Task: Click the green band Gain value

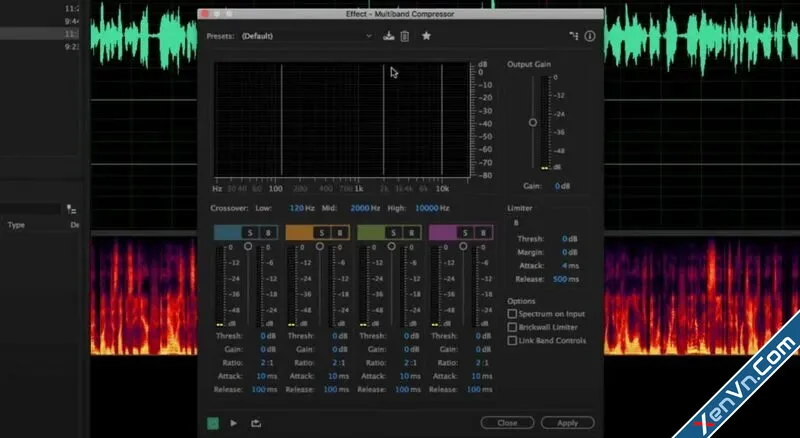Action: [411, 349]
